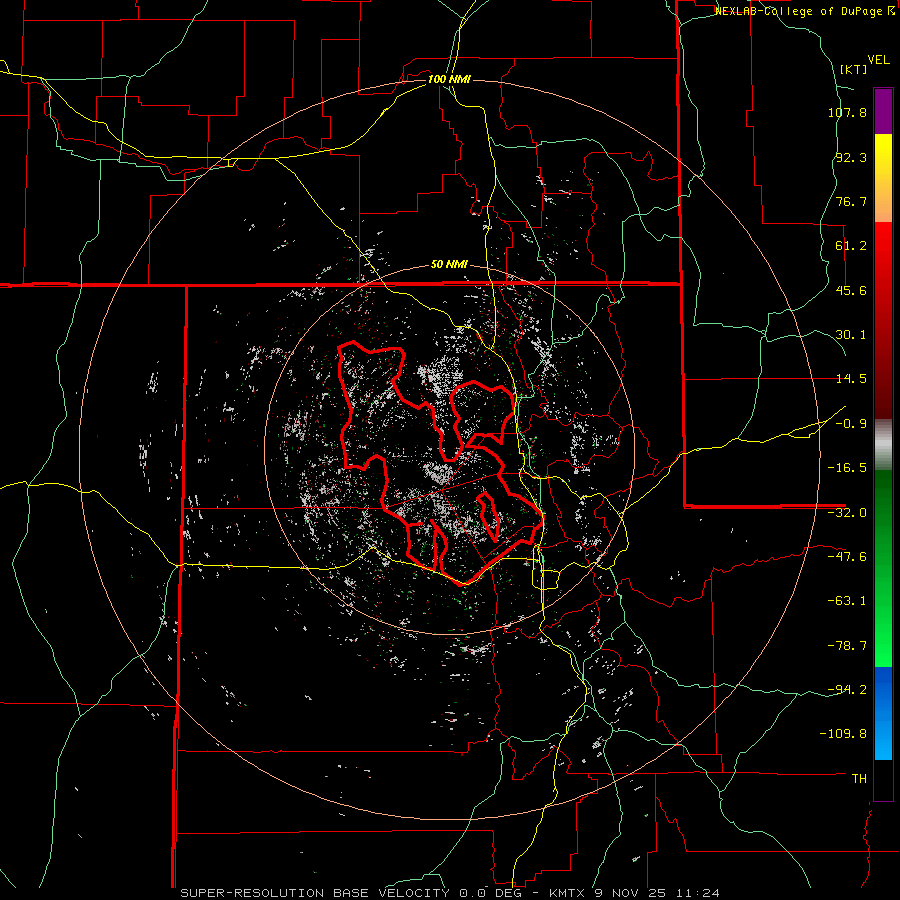Click the -109.8 scale value
900x900 pixels.
pos(845,733)
